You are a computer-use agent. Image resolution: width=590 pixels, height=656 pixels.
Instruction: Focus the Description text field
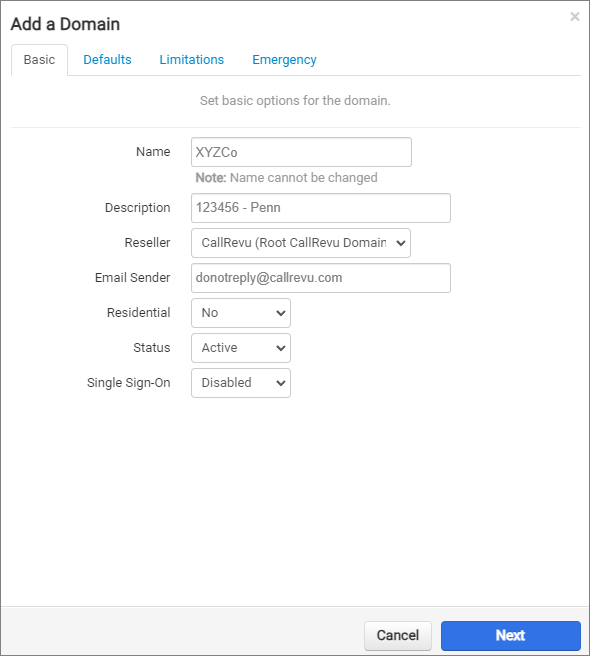tap(321, 208)
